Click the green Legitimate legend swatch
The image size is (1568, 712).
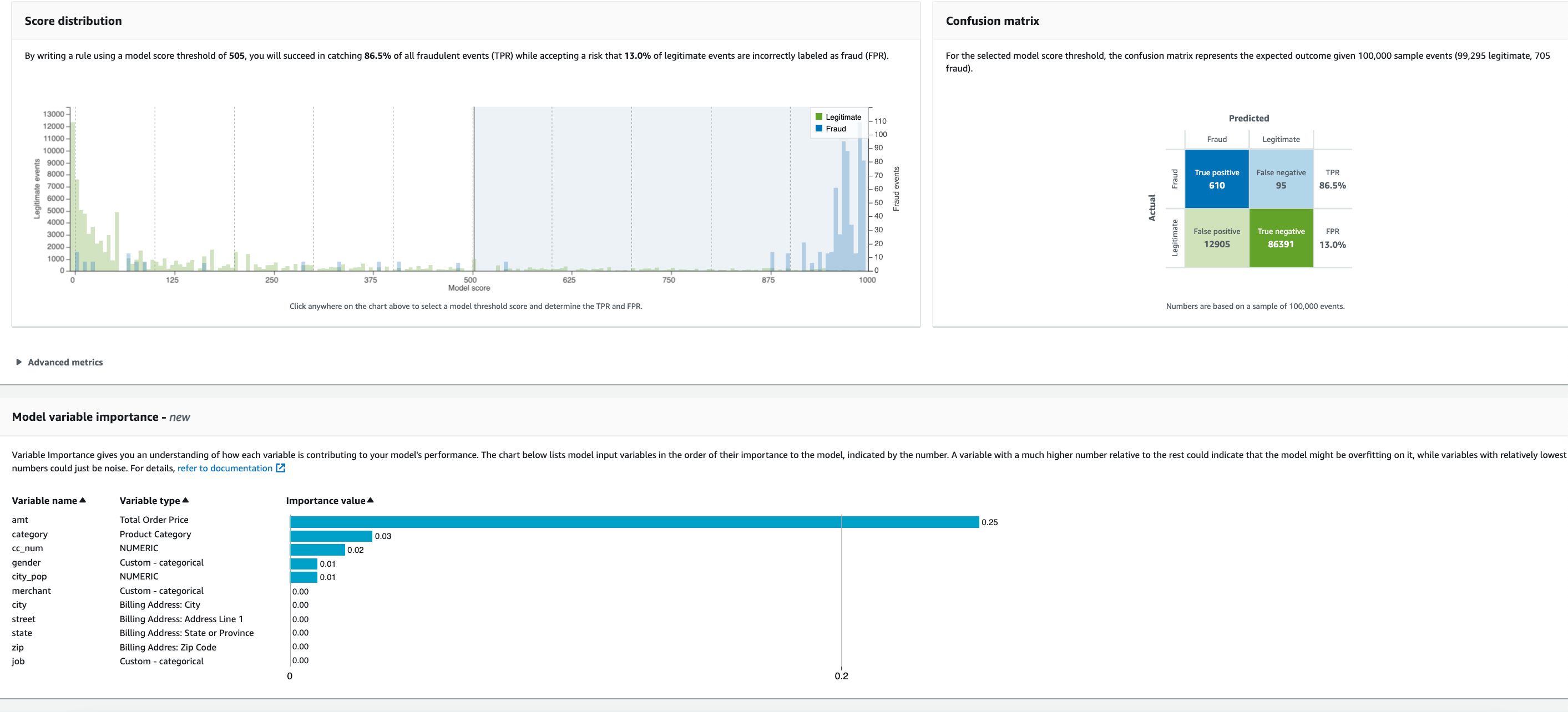pyautogui.click(x=819, y=117)
